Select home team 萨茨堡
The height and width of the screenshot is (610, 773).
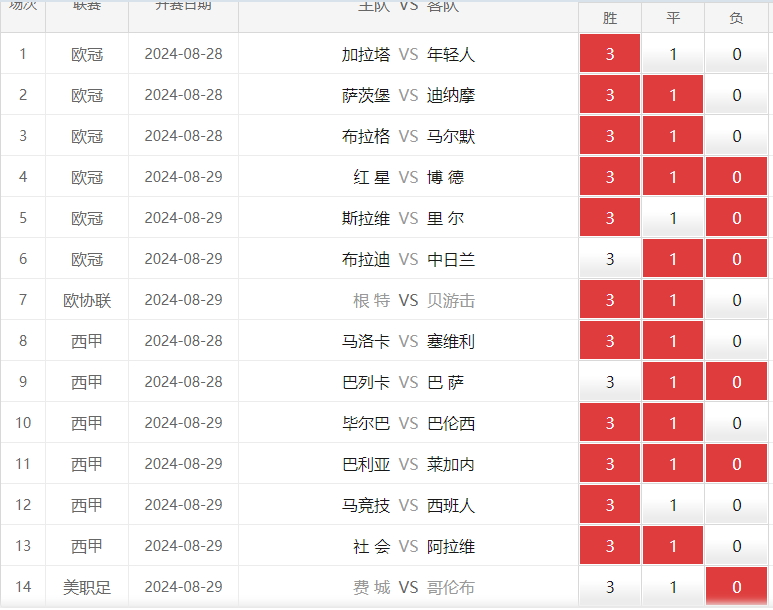coord(366,95)
